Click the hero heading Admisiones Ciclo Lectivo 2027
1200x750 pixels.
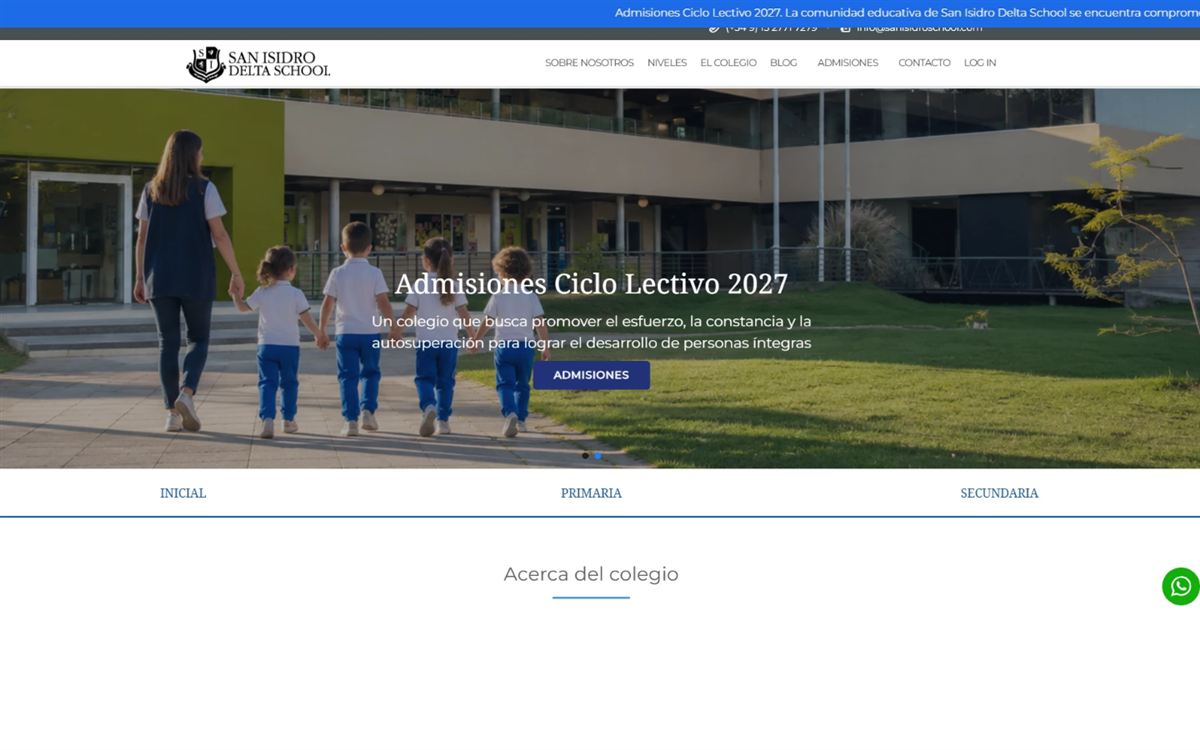point(591,284)
